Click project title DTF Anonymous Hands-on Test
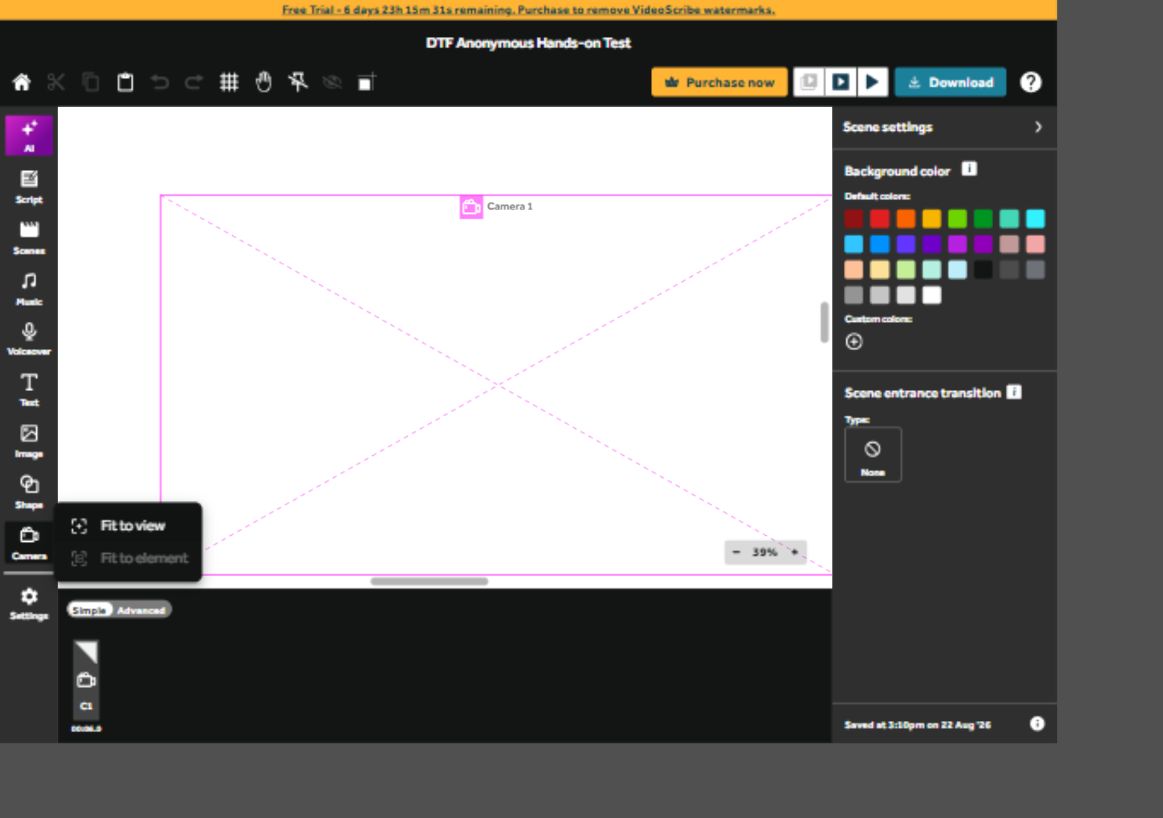1163x818 pixels. pyautogui.click(x=528, y=43)
